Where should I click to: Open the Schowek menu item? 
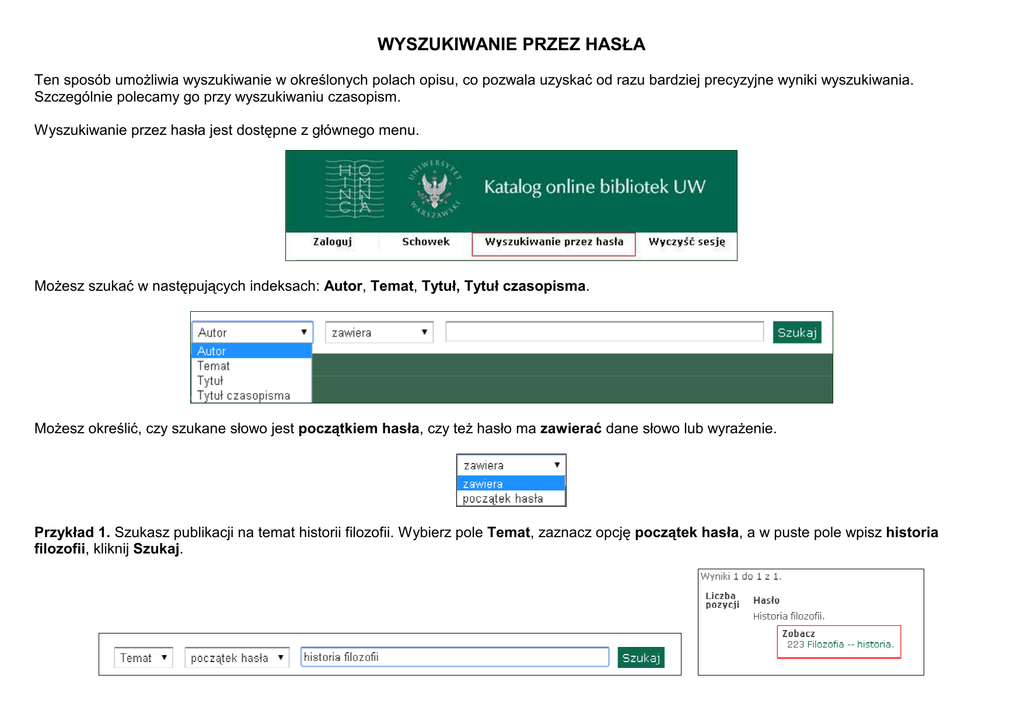[x=426, y=242]
